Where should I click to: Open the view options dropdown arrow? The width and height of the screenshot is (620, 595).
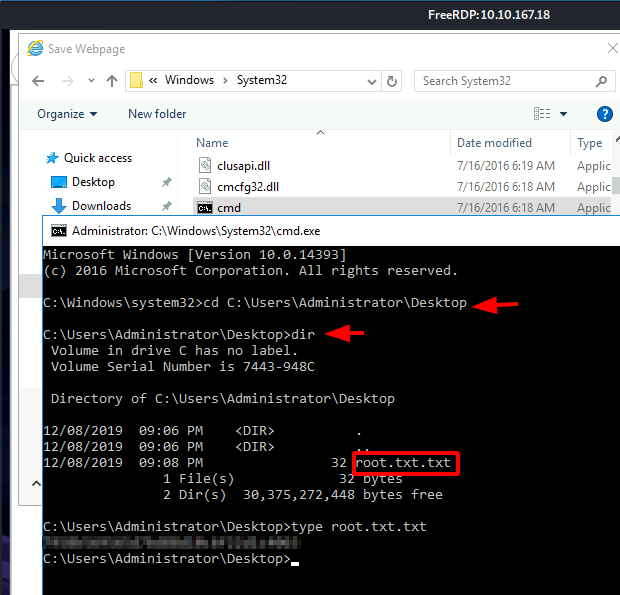coord(563,114)
